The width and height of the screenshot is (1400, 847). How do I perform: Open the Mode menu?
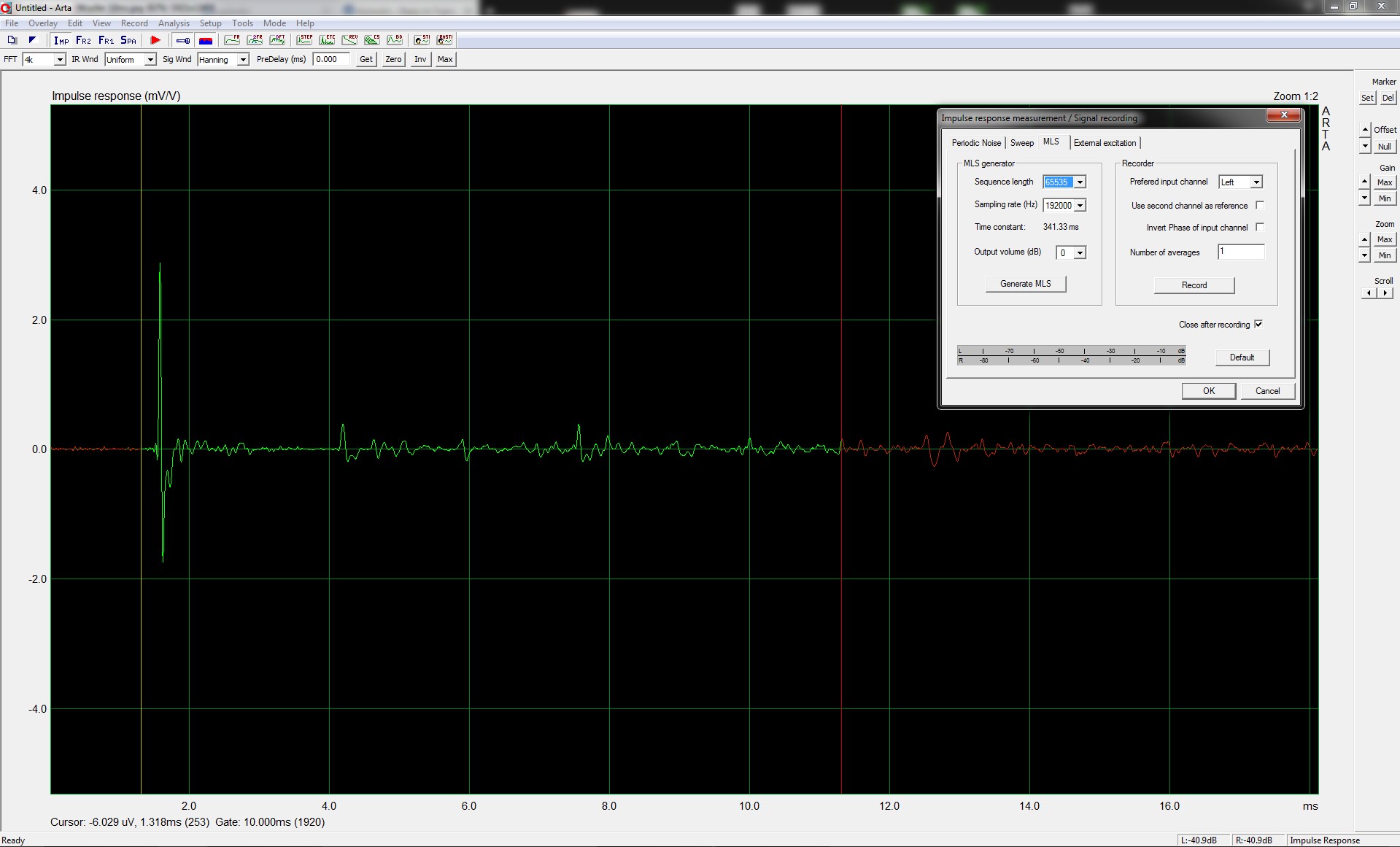click(274, 23)
